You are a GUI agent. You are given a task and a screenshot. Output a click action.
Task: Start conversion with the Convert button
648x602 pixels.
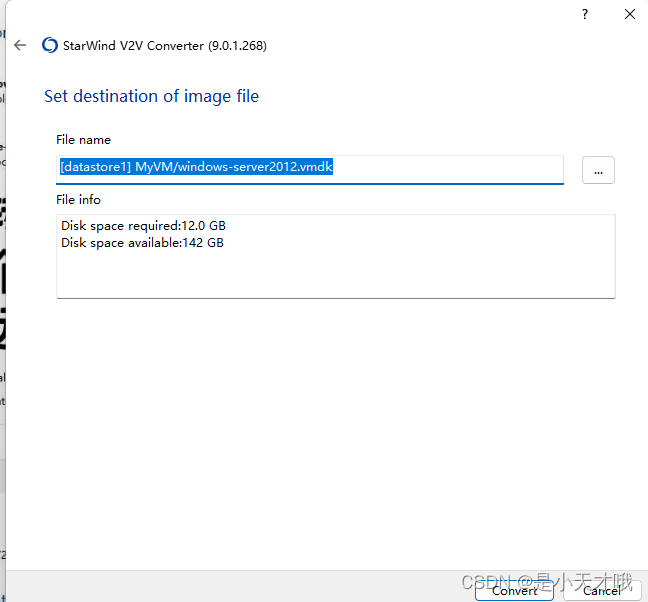[514, 591]
